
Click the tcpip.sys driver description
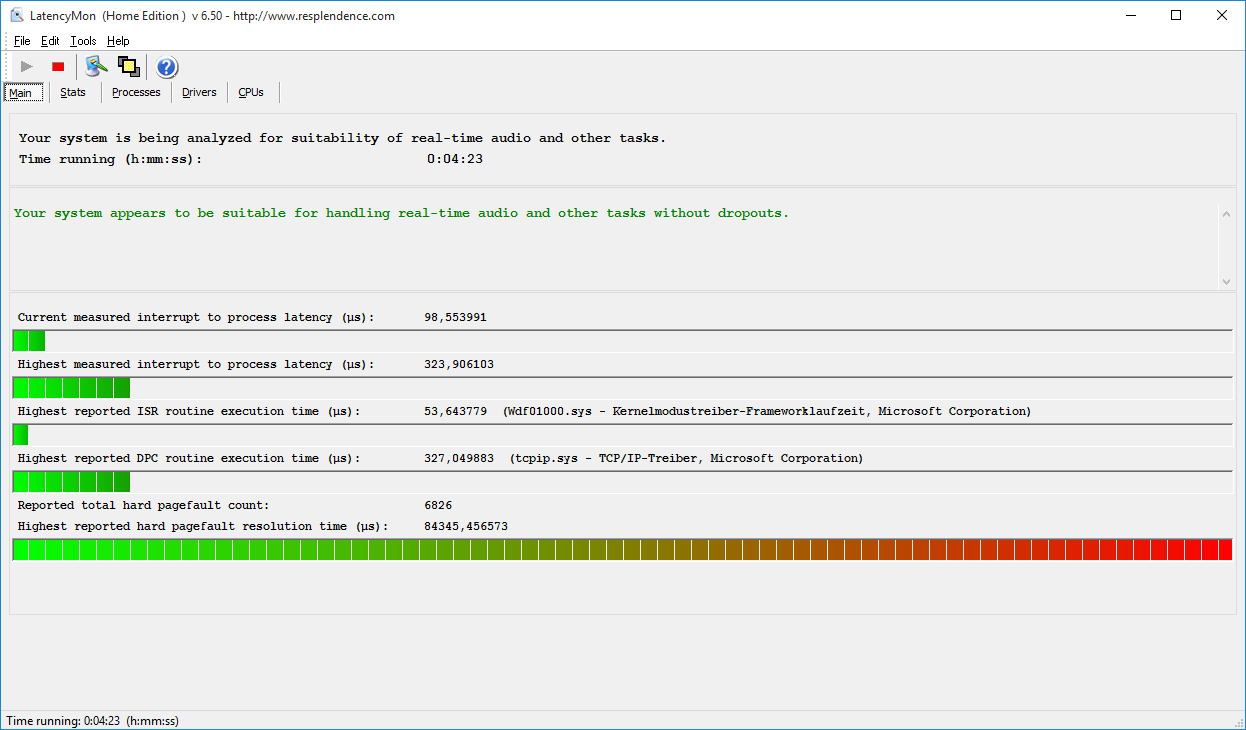tap(686, 458)
